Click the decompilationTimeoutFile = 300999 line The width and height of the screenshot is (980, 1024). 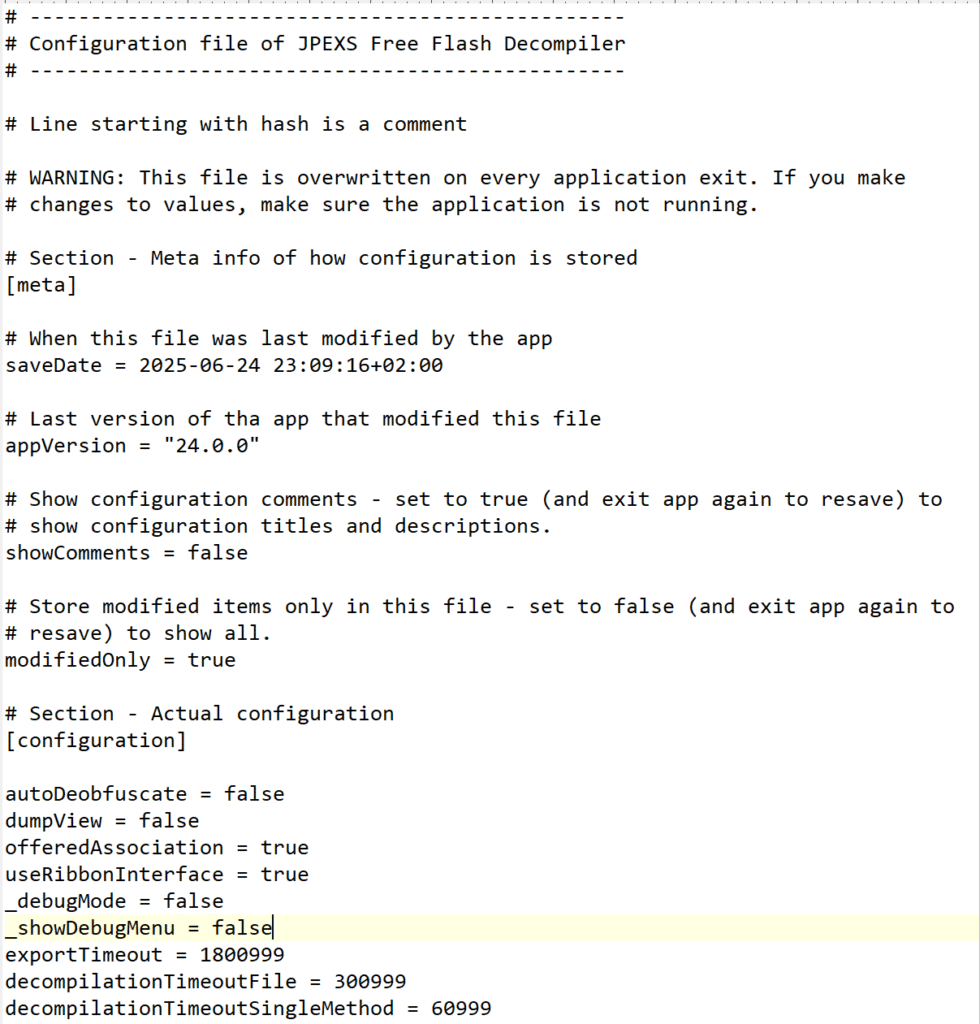(x=206, y=981)
